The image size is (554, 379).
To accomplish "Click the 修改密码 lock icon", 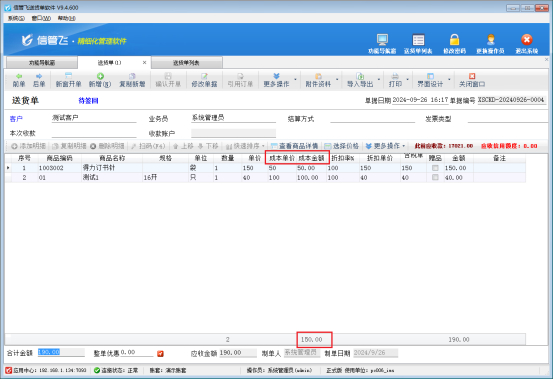I will [x=454, y=40].
